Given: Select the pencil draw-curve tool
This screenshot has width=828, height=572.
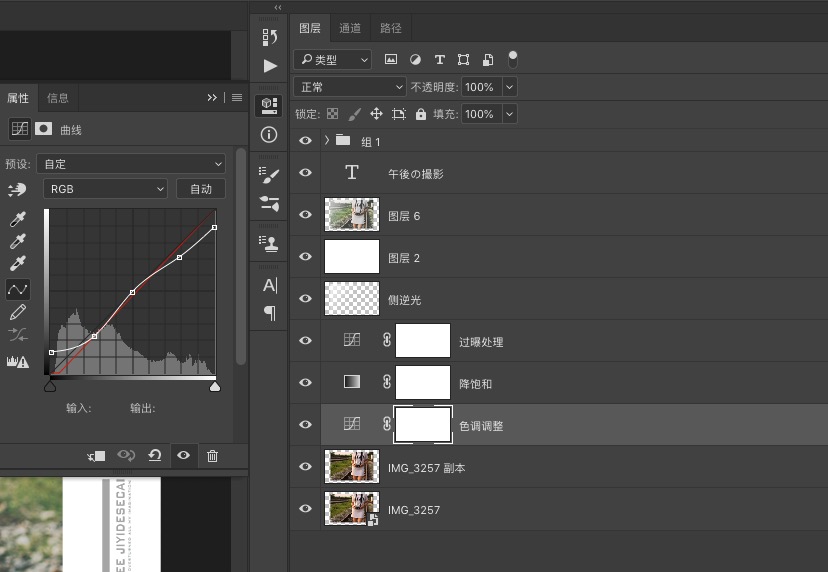Looking at the screenshot, I should pyautogui.click(x=17, y=312).
